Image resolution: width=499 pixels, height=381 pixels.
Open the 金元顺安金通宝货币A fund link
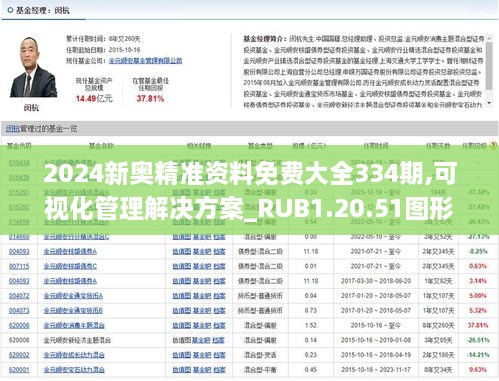73,296
